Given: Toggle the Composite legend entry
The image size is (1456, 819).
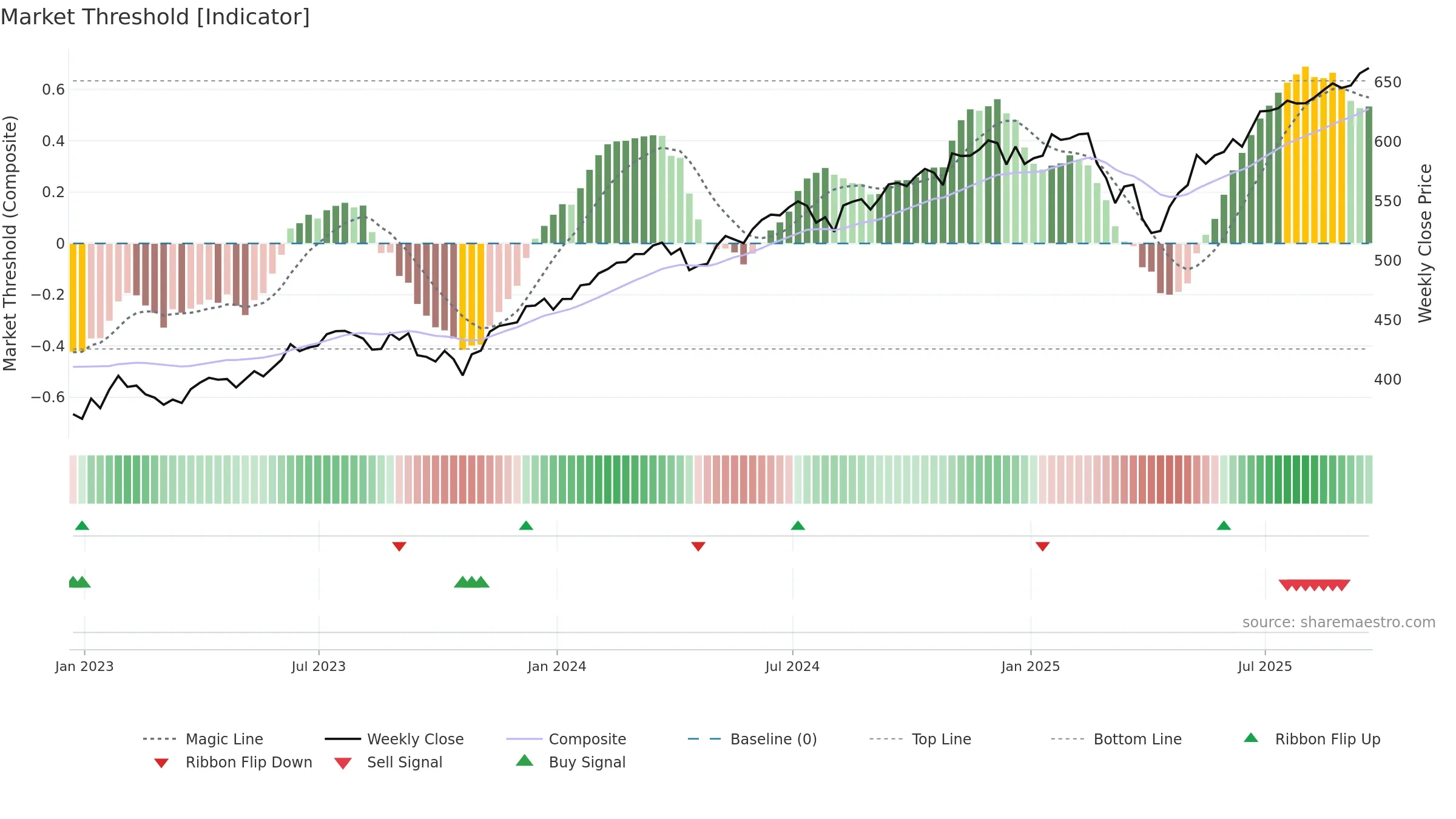Looking at the screenshot, I should 566,739.
